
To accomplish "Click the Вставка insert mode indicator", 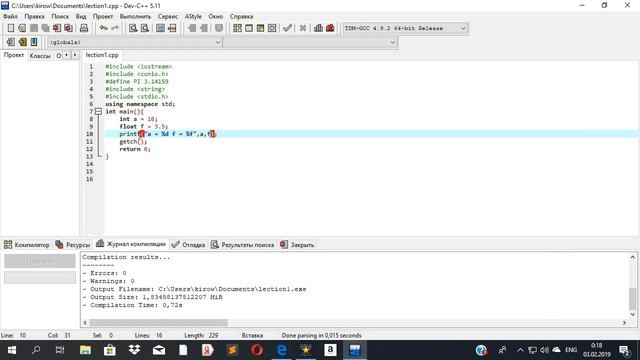I will [x=252, y=336].
